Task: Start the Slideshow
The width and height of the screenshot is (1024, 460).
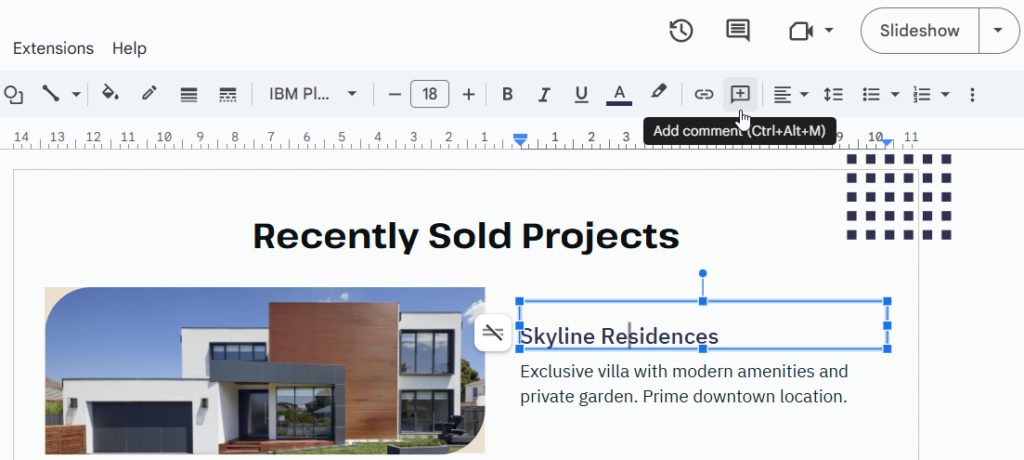Action: [x=919, y=31]
